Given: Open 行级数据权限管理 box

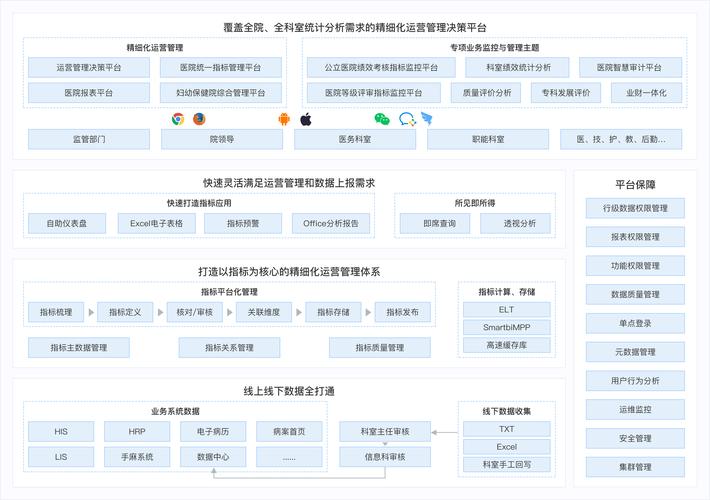Looking at the screenshot, I should tap(635, 208).
